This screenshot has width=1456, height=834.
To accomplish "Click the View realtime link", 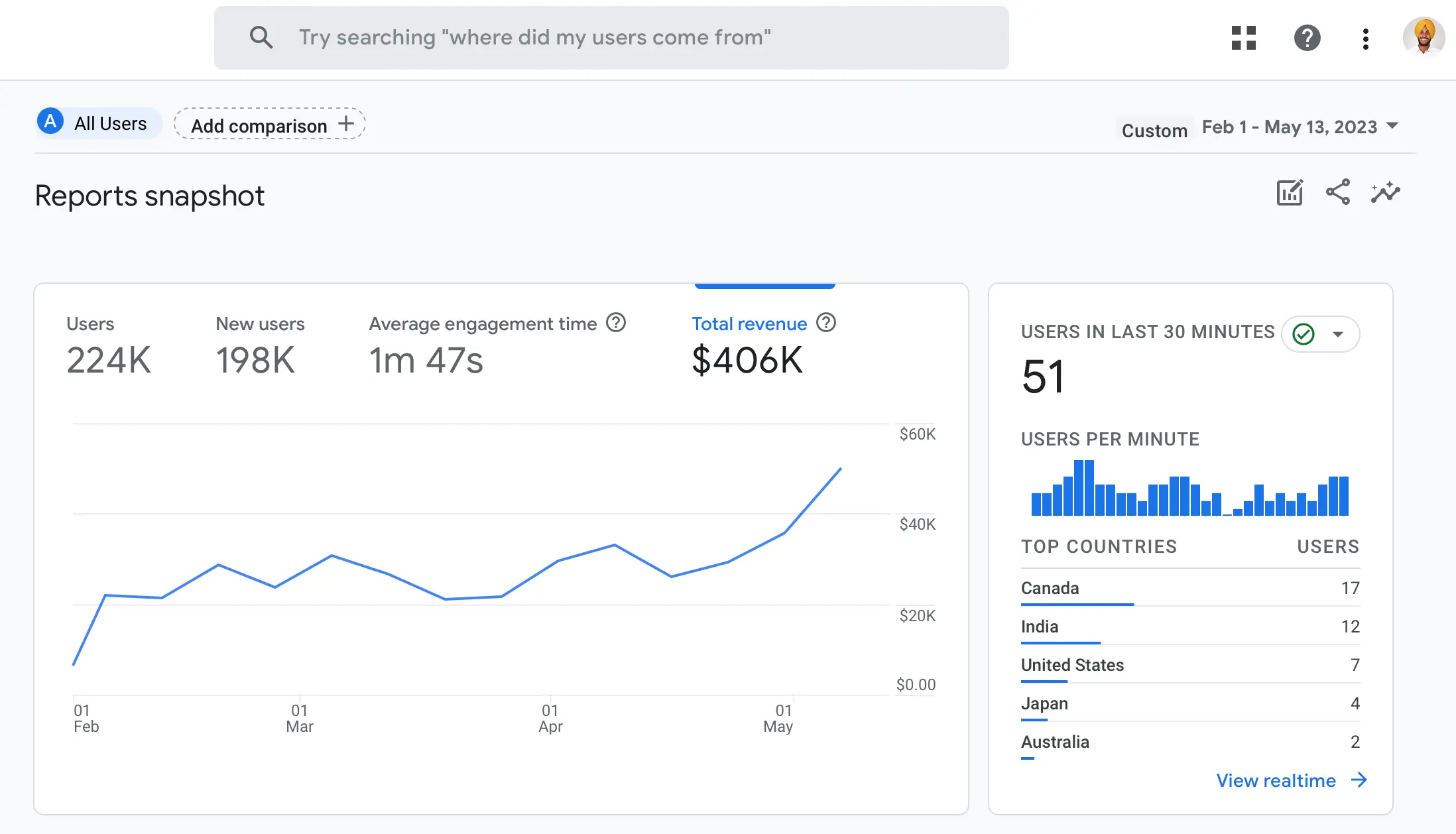I will pyautogui.click(x=1276, y=780).
